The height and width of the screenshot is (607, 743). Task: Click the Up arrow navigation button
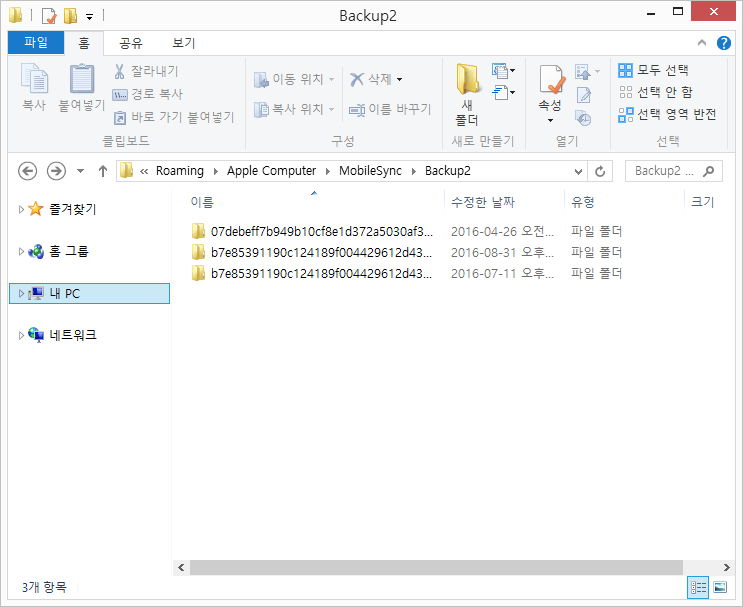[x=103, y=171]
